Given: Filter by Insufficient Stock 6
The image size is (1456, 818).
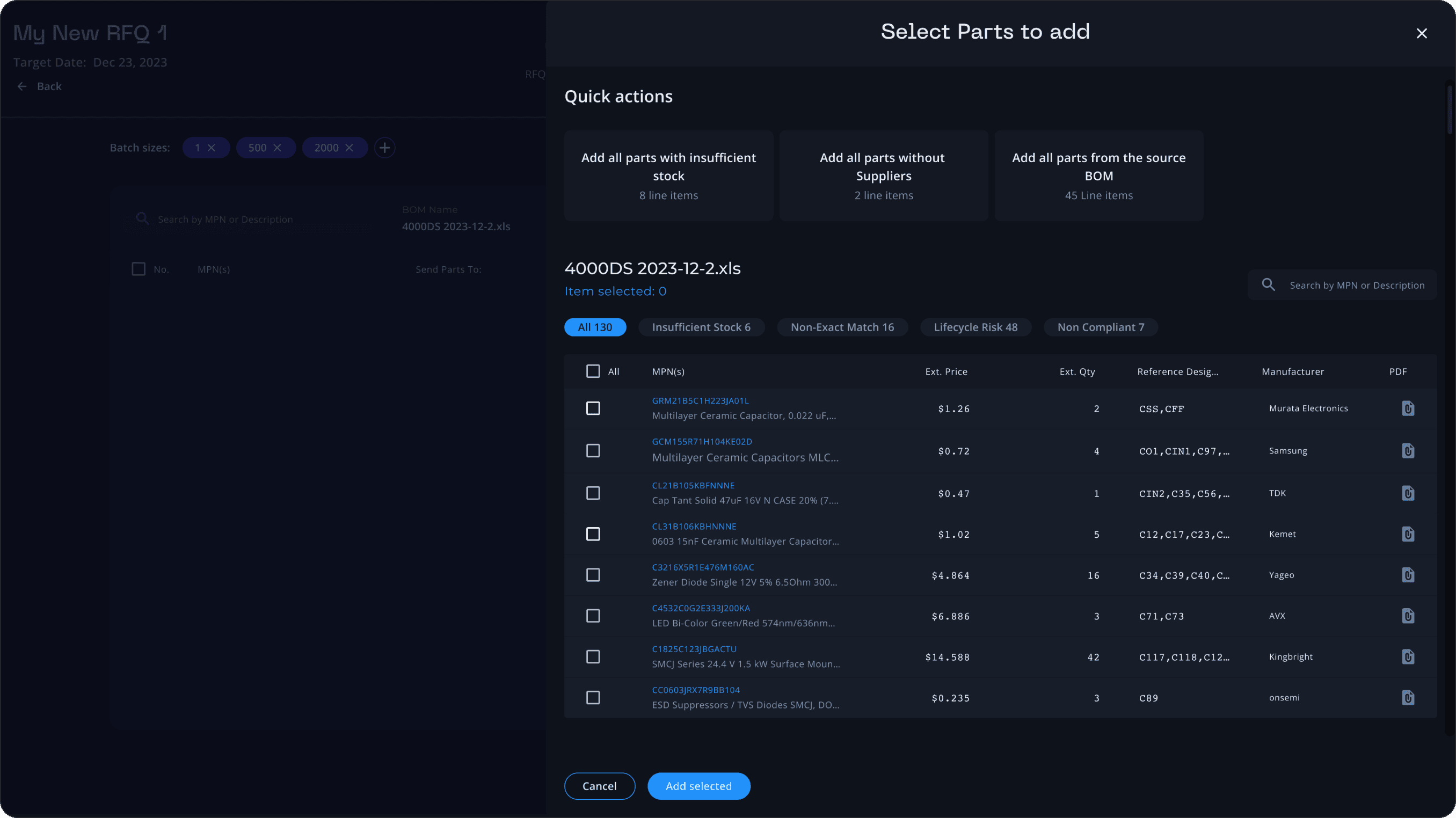Looking at the screenshot, I should pyautogui.click(x=701, y=327).
